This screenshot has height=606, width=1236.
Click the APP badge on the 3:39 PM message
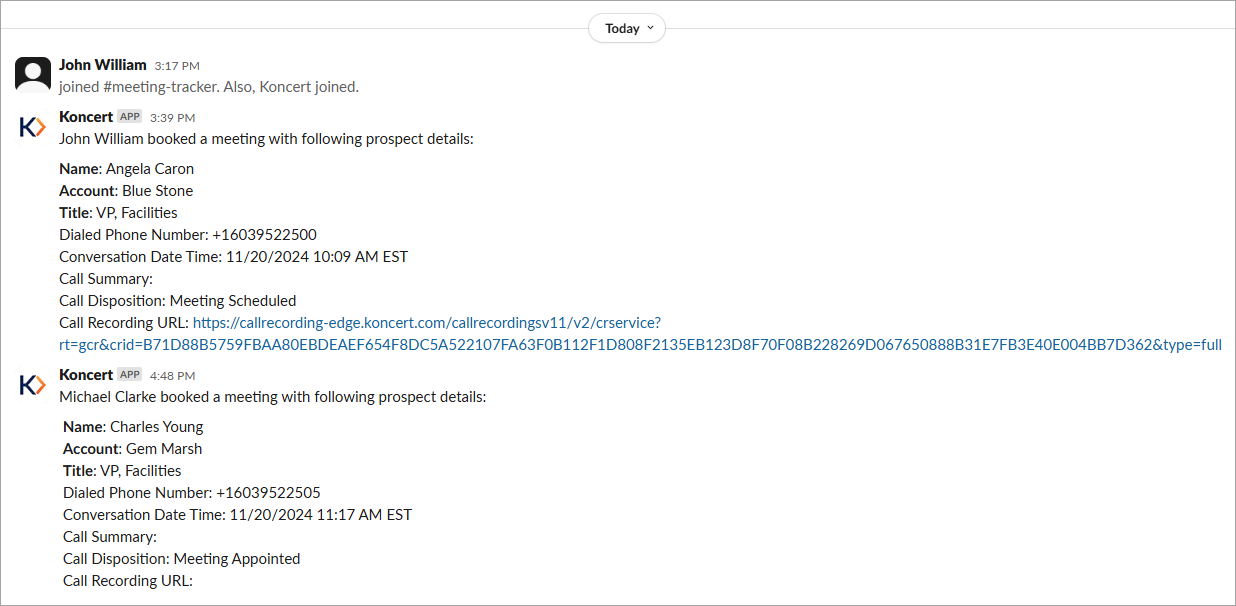[130, 117]
